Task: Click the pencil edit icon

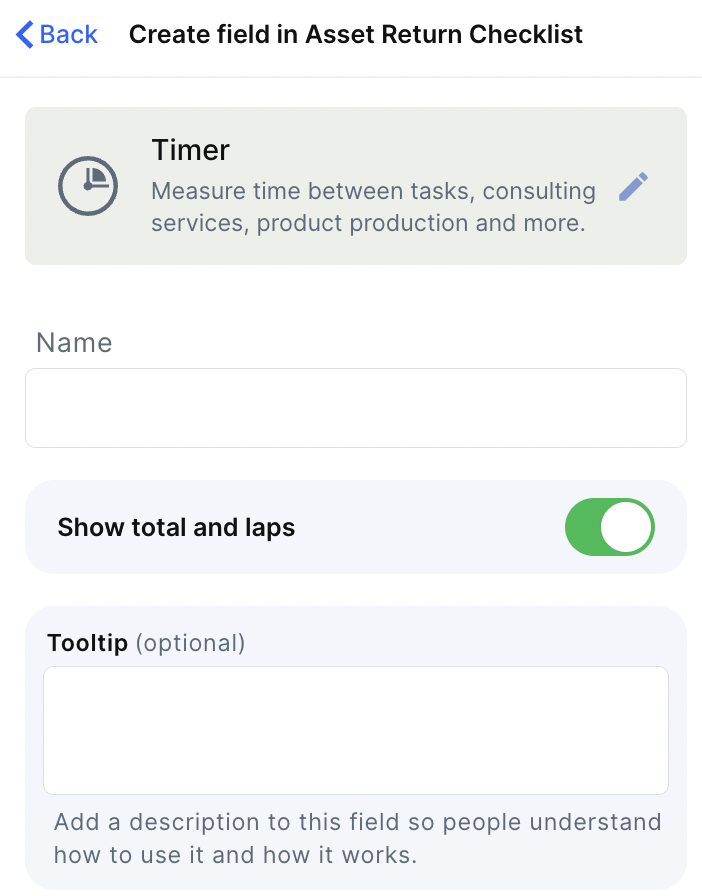Action: pos(633,187)
